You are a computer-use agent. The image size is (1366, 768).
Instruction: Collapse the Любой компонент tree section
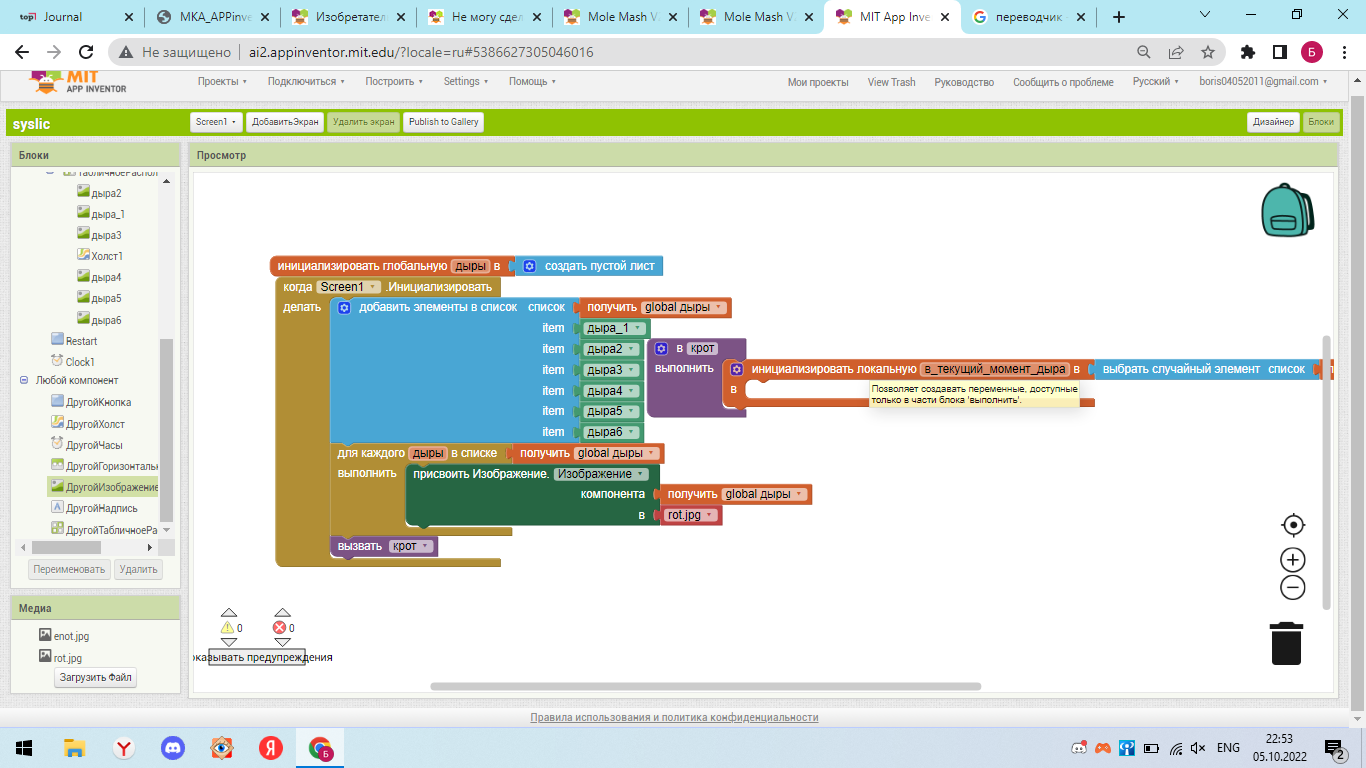(24, 381)
